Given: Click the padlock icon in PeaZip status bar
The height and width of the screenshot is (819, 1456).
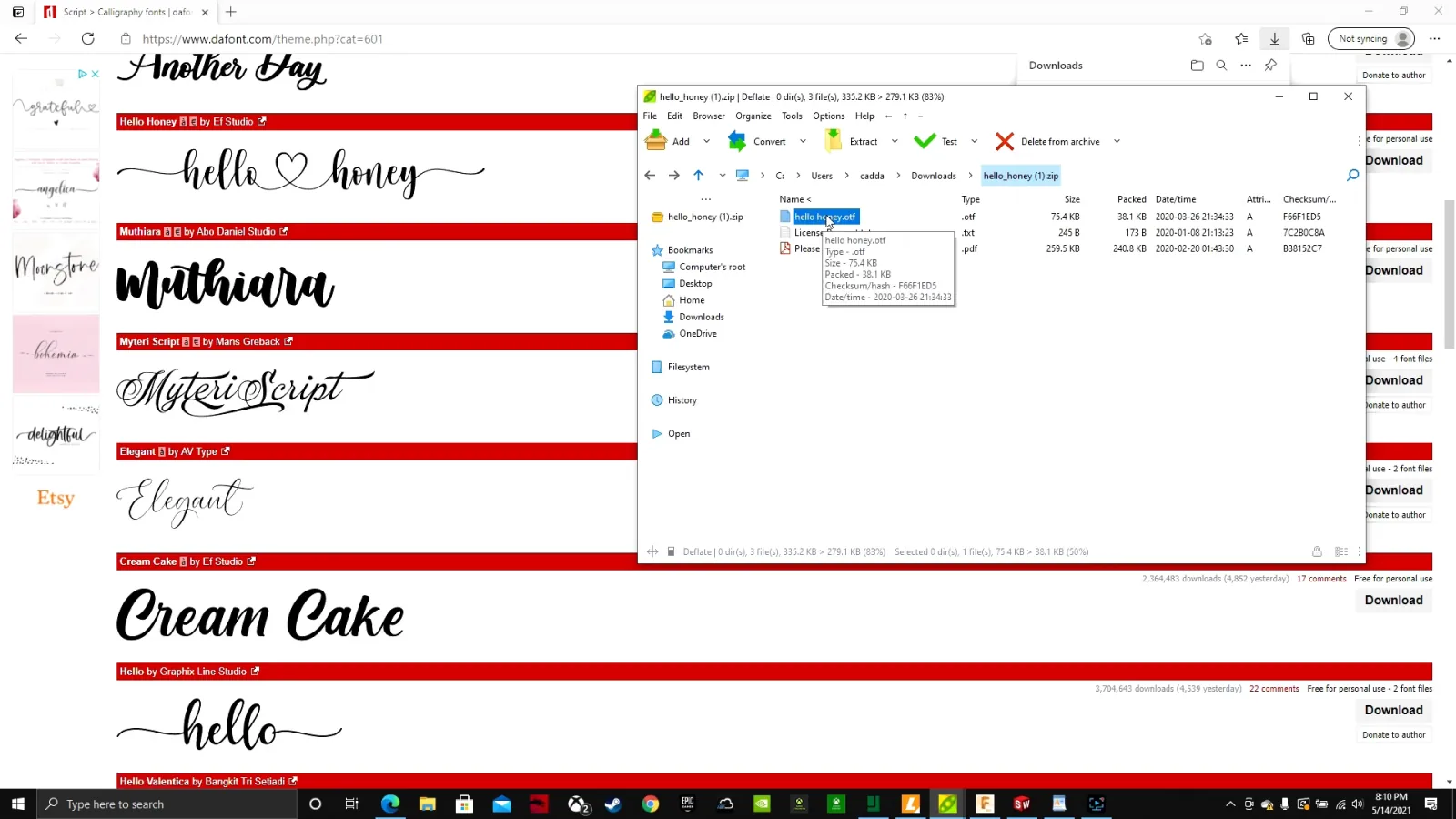Looking at the screenshot, I should point(1317,551).
